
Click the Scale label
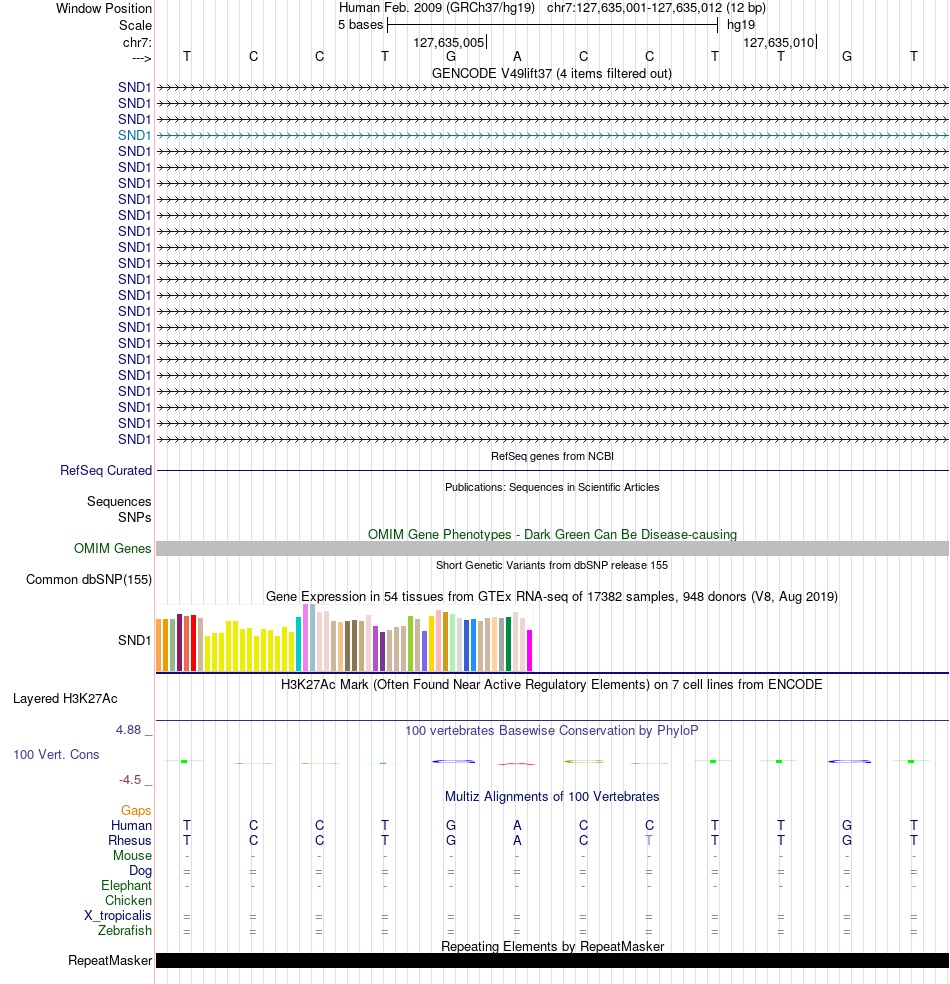(x=136, y=26)
